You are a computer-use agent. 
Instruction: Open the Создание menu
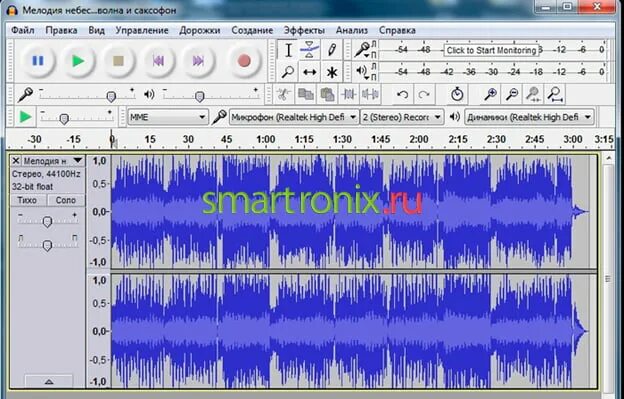252,30
